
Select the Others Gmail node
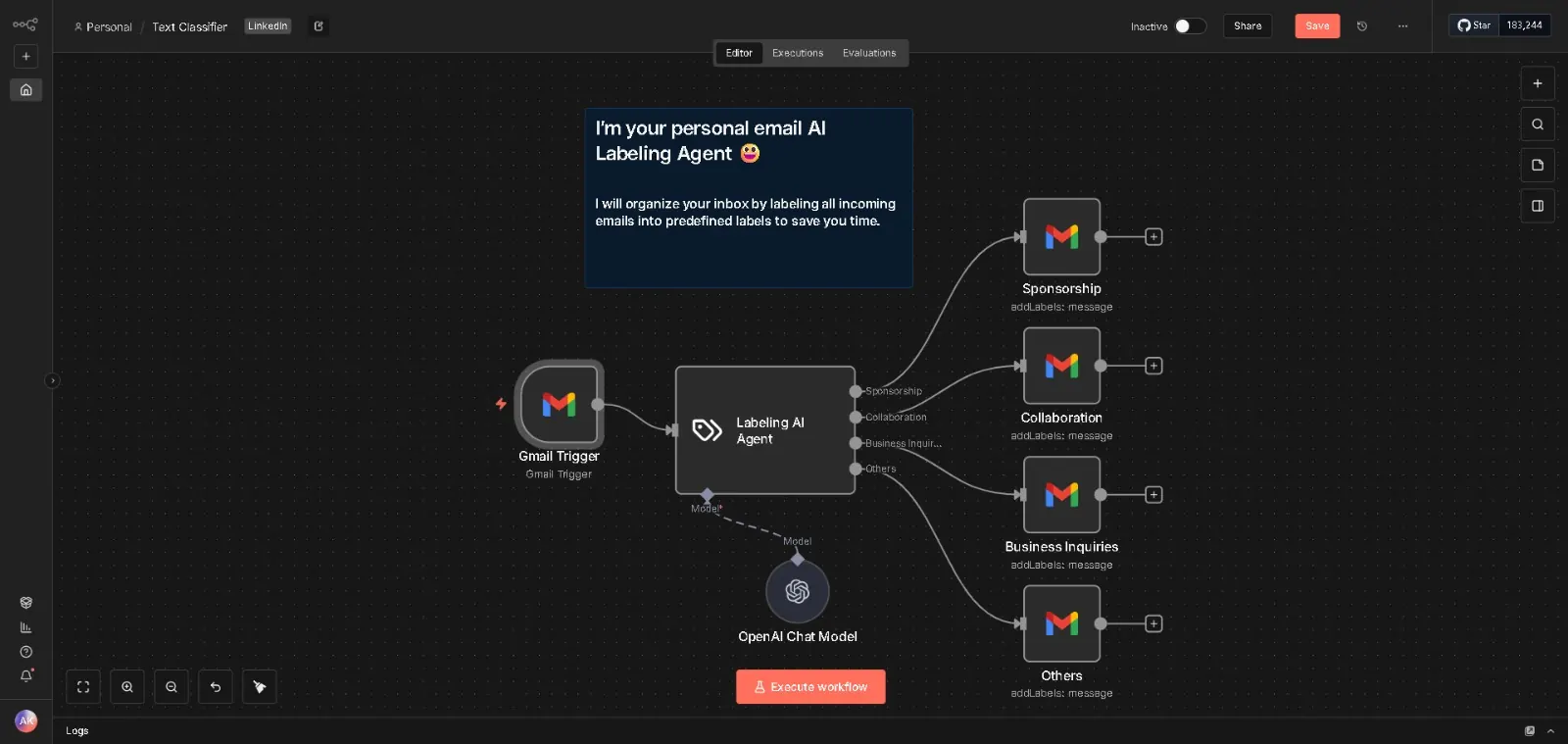(1062, 623)
